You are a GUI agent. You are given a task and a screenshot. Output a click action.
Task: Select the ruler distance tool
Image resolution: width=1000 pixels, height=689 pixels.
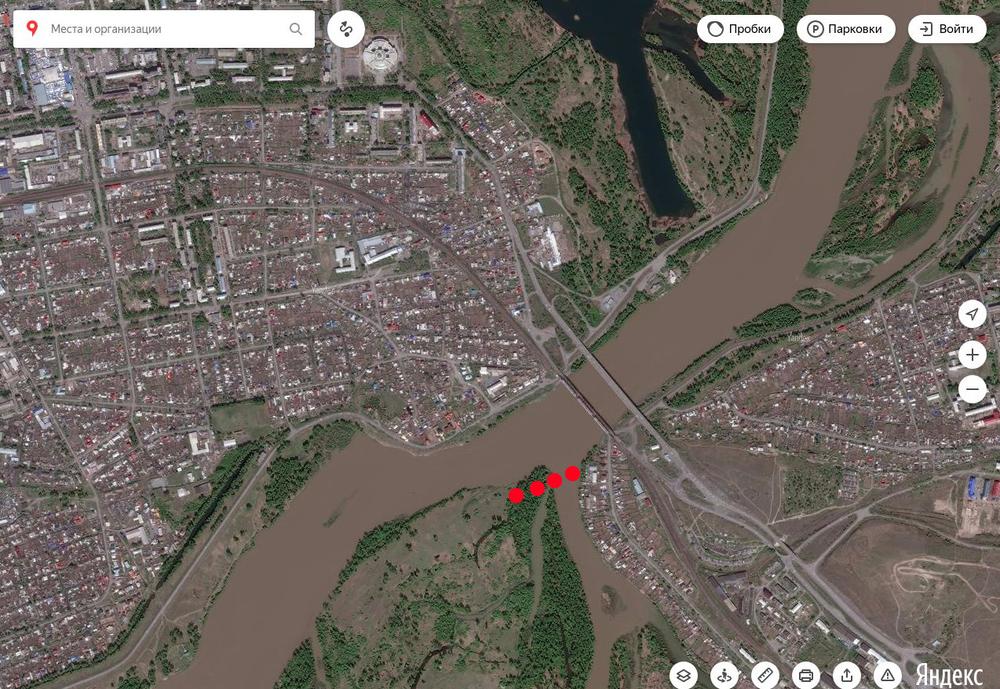[765, 675]
